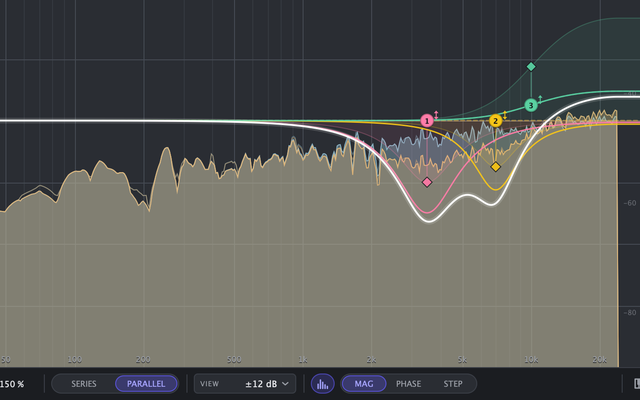
Task: Click the -80 dB scale label
Action: point(630,313)
